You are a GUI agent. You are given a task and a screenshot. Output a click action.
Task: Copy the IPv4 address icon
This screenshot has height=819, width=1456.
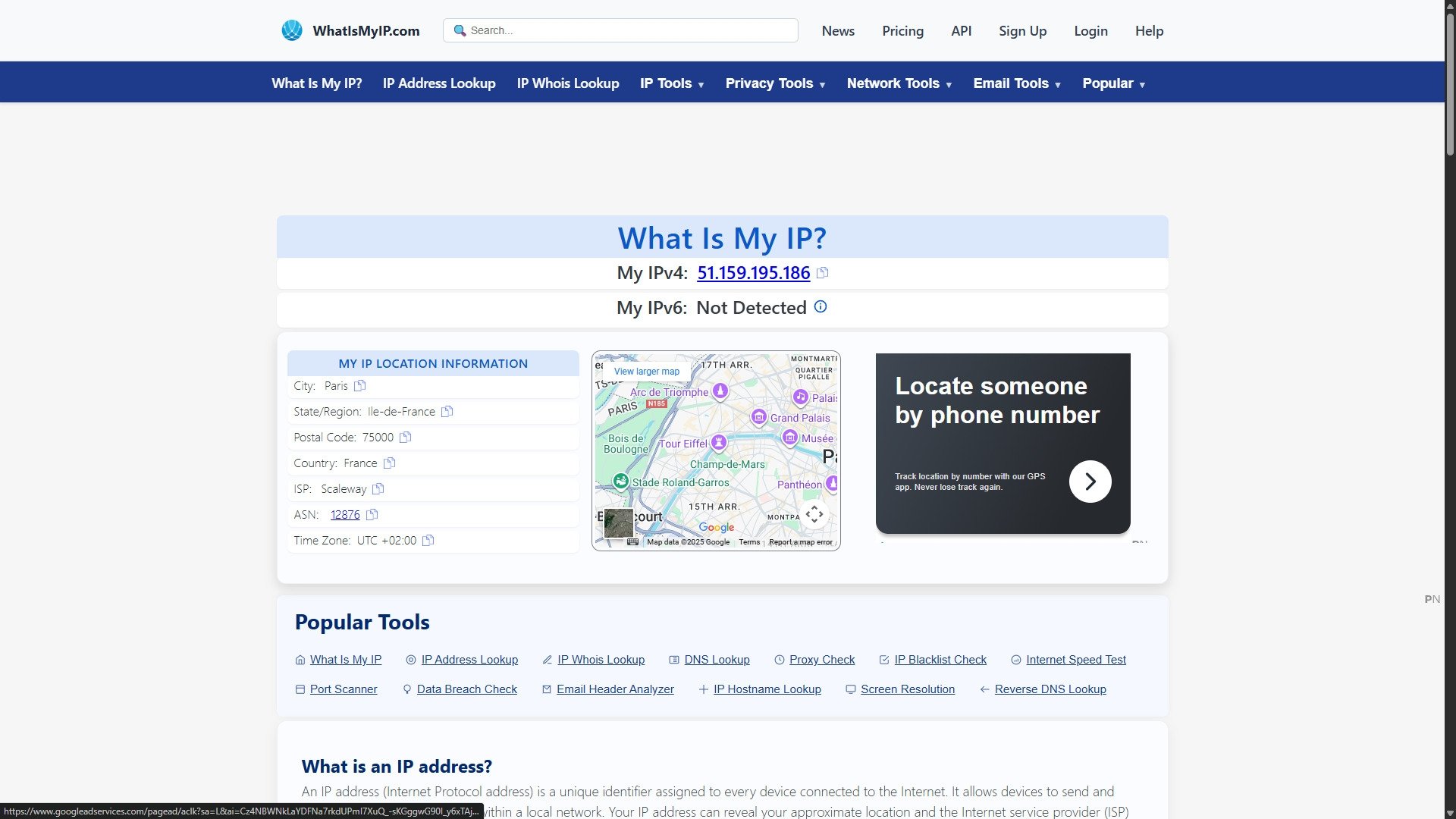coord(822,273)
